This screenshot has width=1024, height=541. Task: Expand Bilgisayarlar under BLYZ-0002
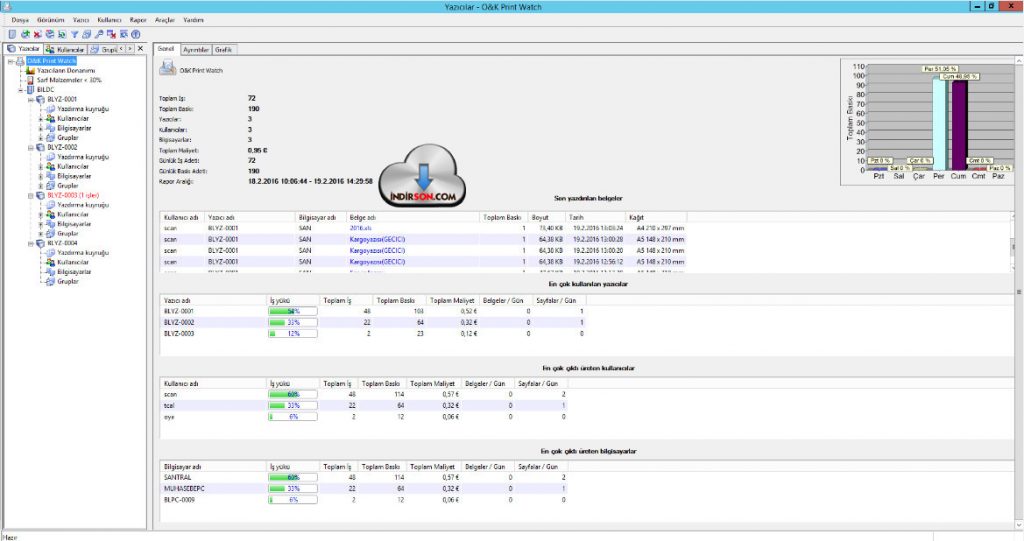point(40,176)
